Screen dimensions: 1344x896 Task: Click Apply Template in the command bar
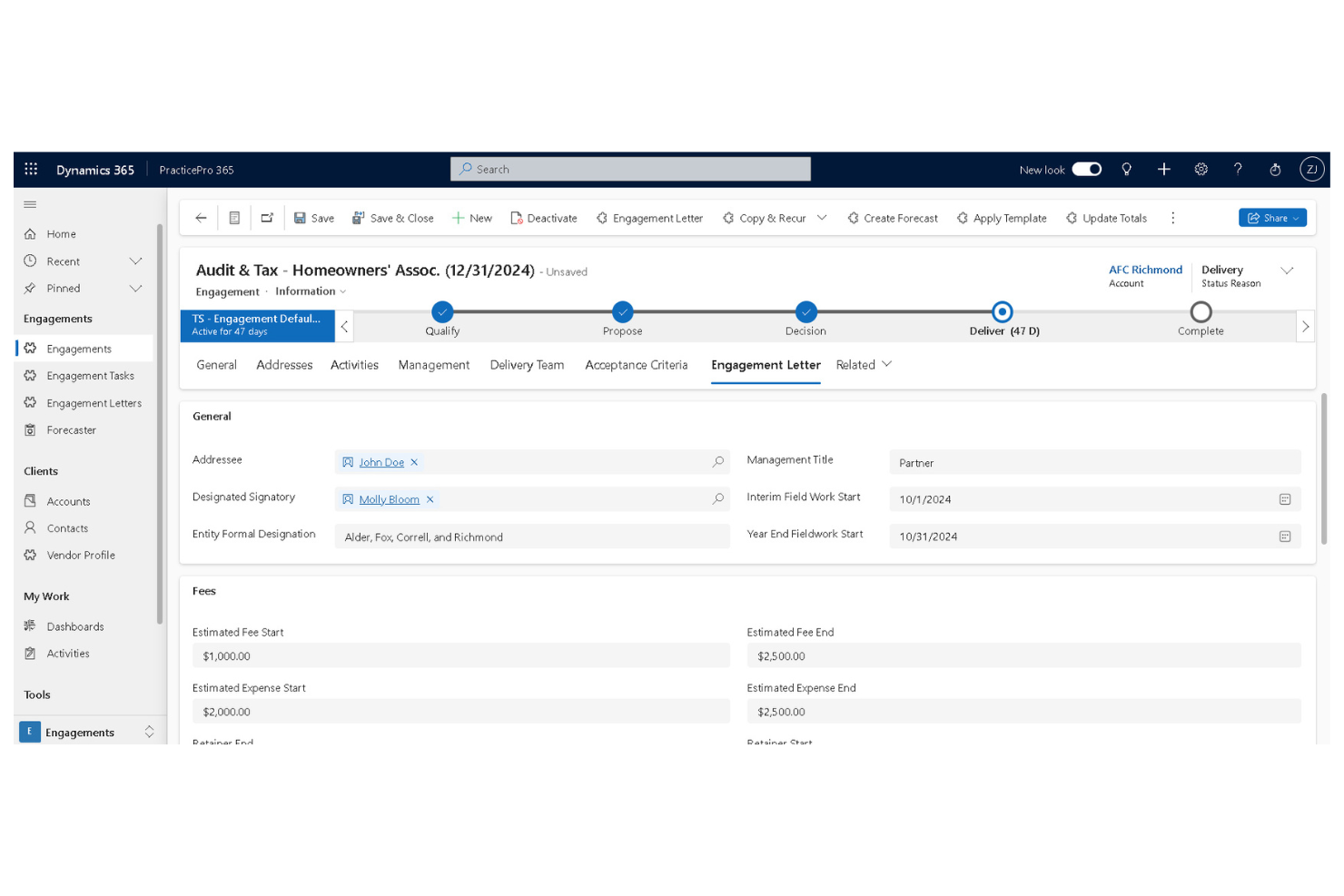click(x=1002, y=218)
